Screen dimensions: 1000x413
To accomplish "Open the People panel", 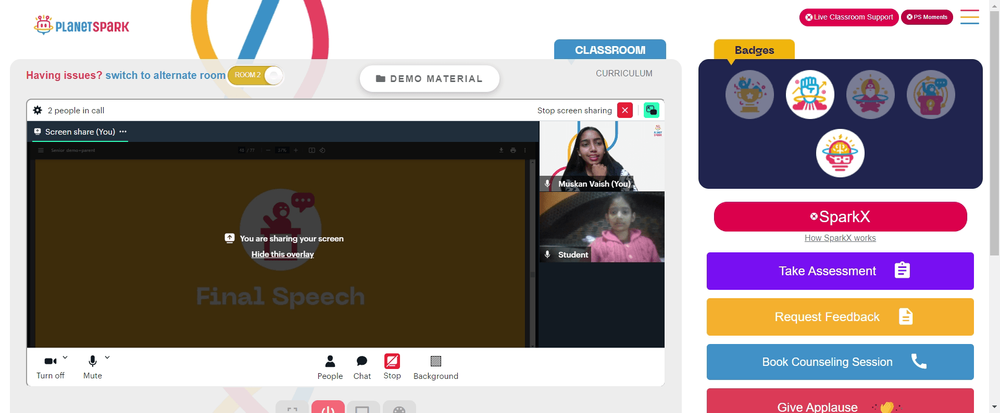I will (x=330, y=368).
